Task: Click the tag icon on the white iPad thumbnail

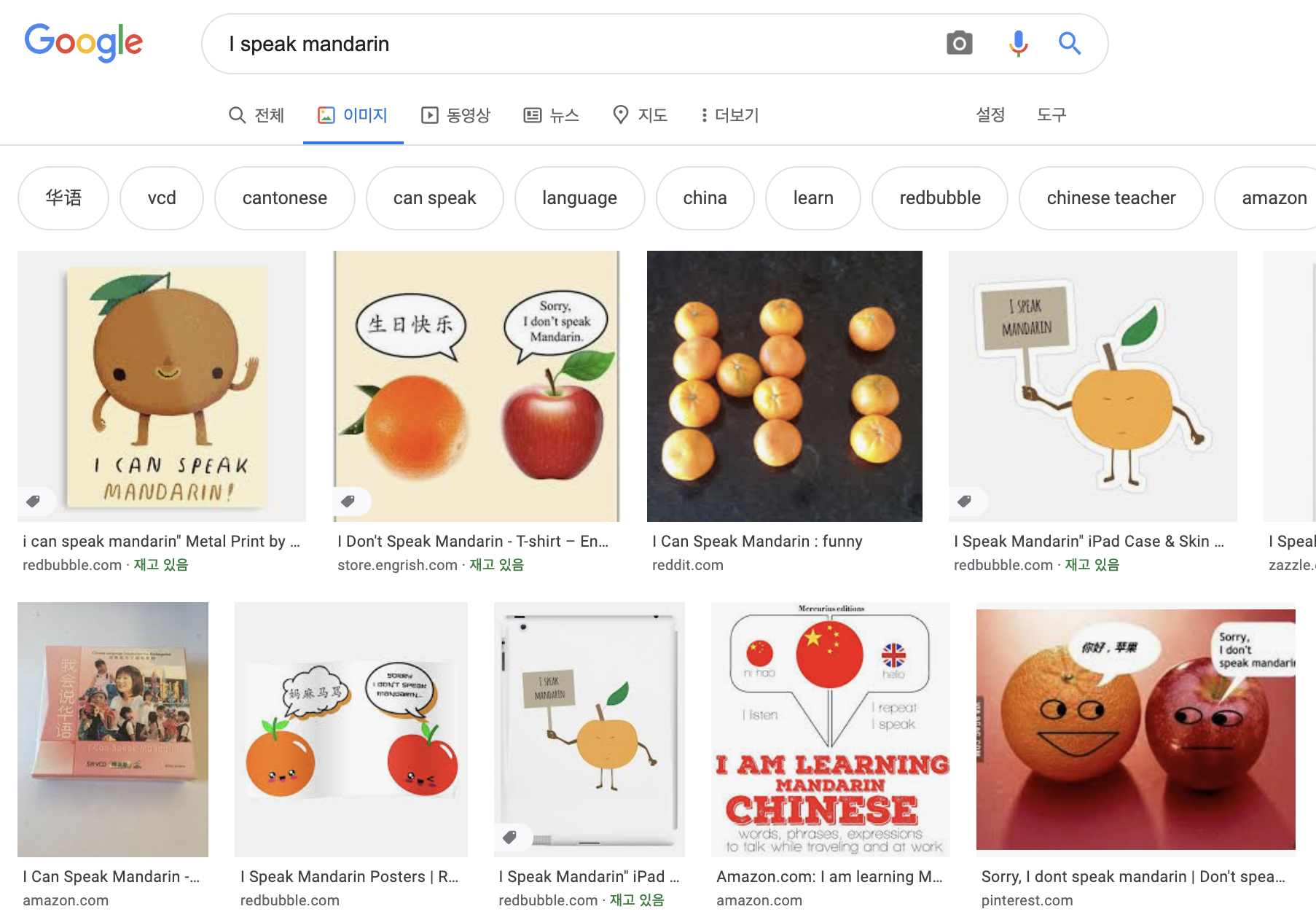Action: click(x=510, y=837)
